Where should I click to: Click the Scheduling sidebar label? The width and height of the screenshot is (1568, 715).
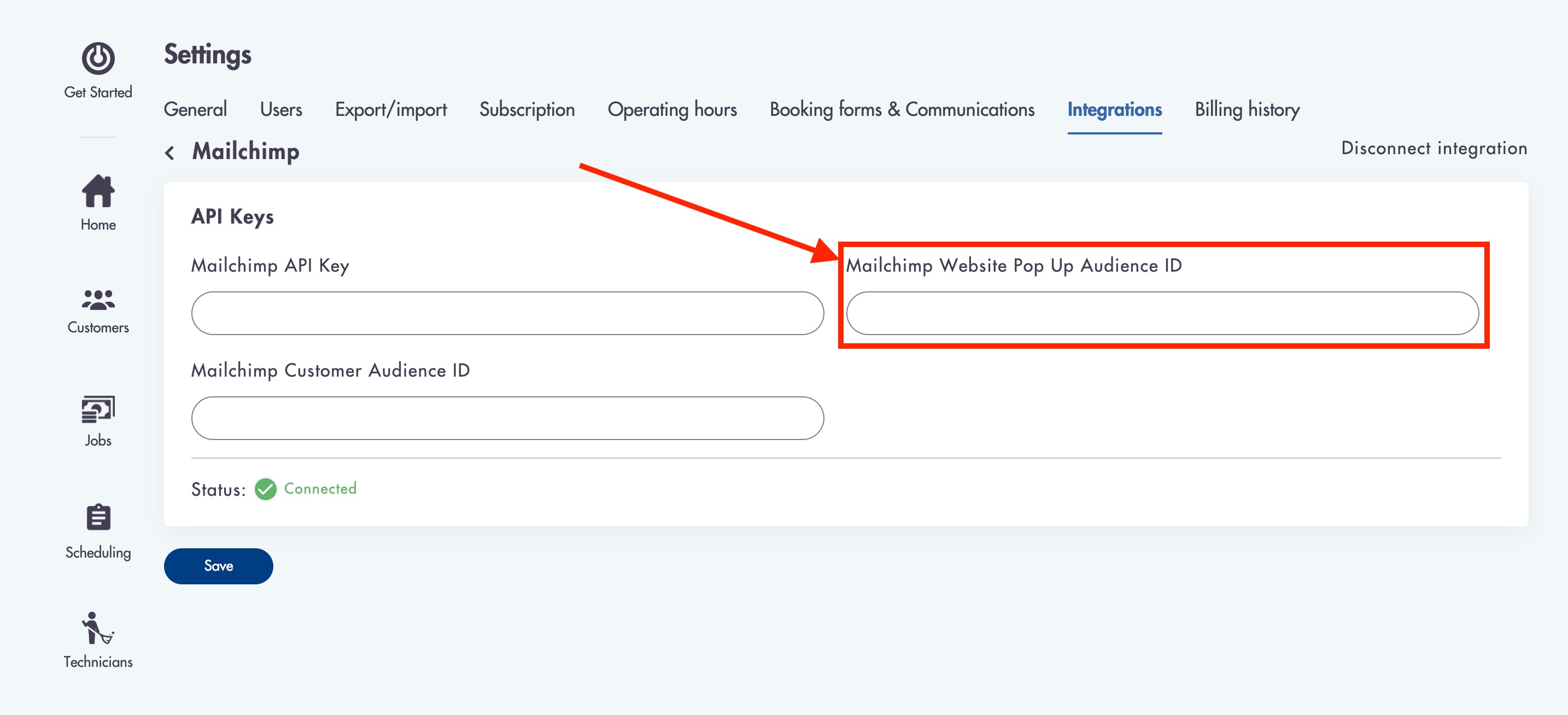point(98,553)
